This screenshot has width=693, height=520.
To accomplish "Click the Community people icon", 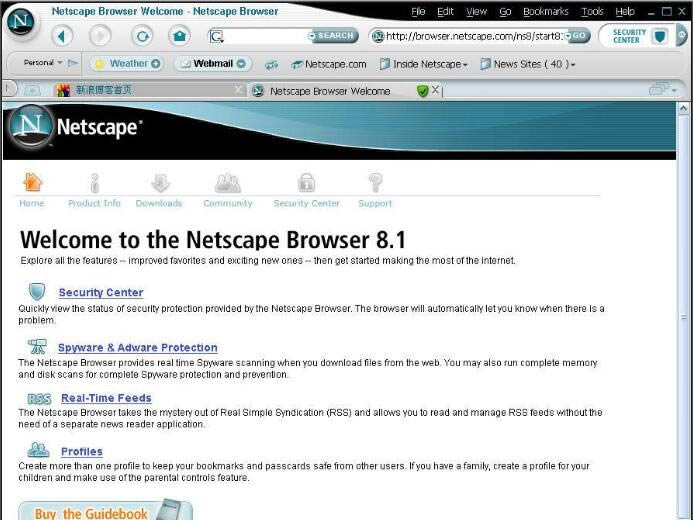I will coord(228,183).
